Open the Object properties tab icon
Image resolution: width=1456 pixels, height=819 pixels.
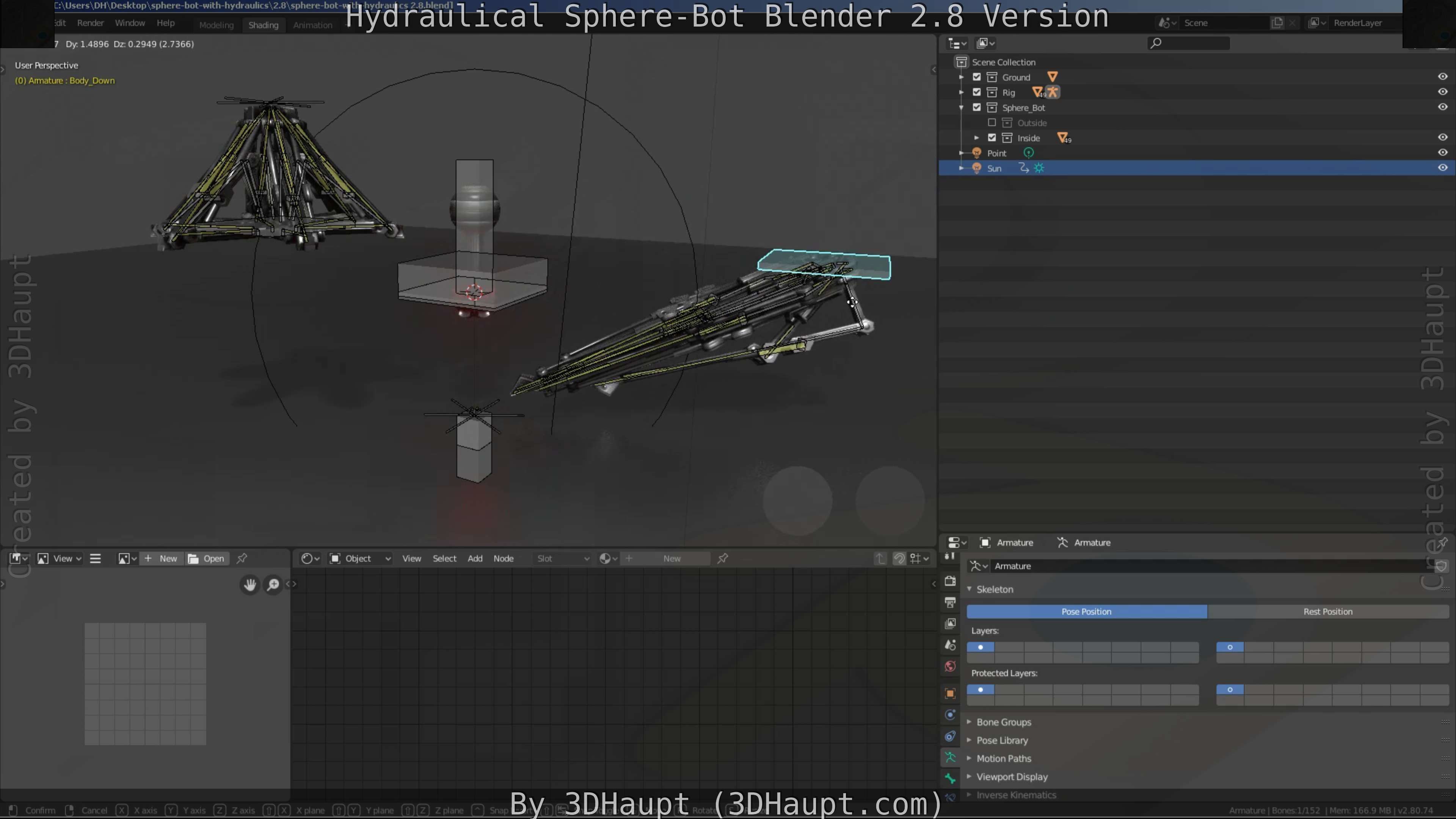click(950, 693)
